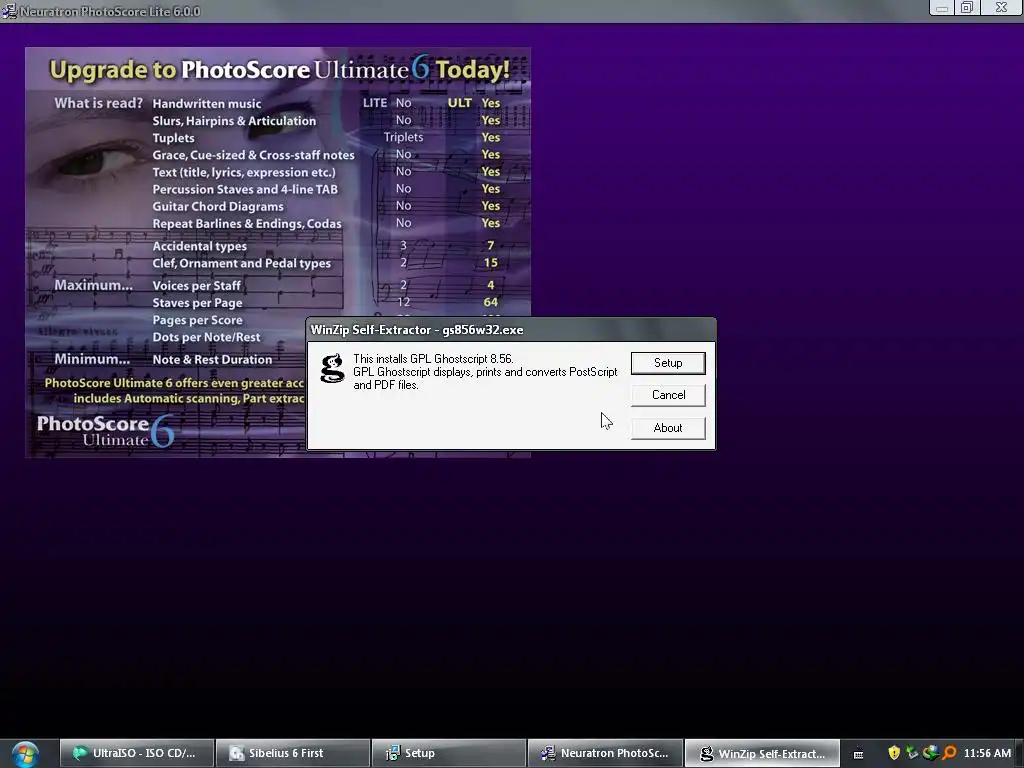Screen dimensions: 1024x768
Task: Click the orange magnifier tray icon
Action: coord(949,753)
